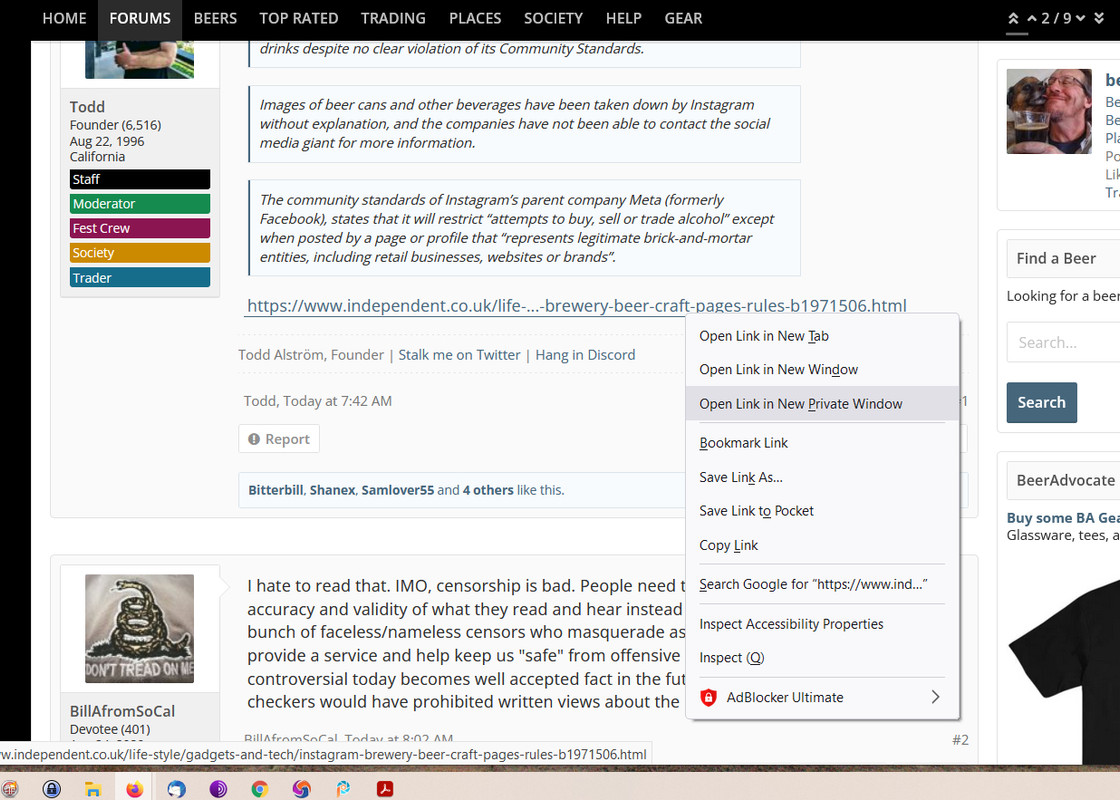Choose Open Link in New Tab

(822, 336)
